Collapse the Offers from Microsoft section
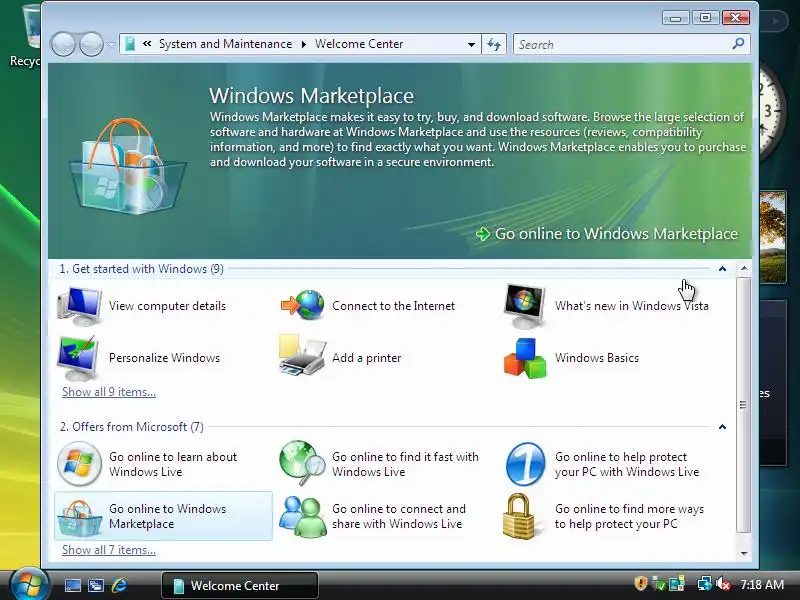The image size is (800, 600). pyautogui.click(x=722, y=427)
